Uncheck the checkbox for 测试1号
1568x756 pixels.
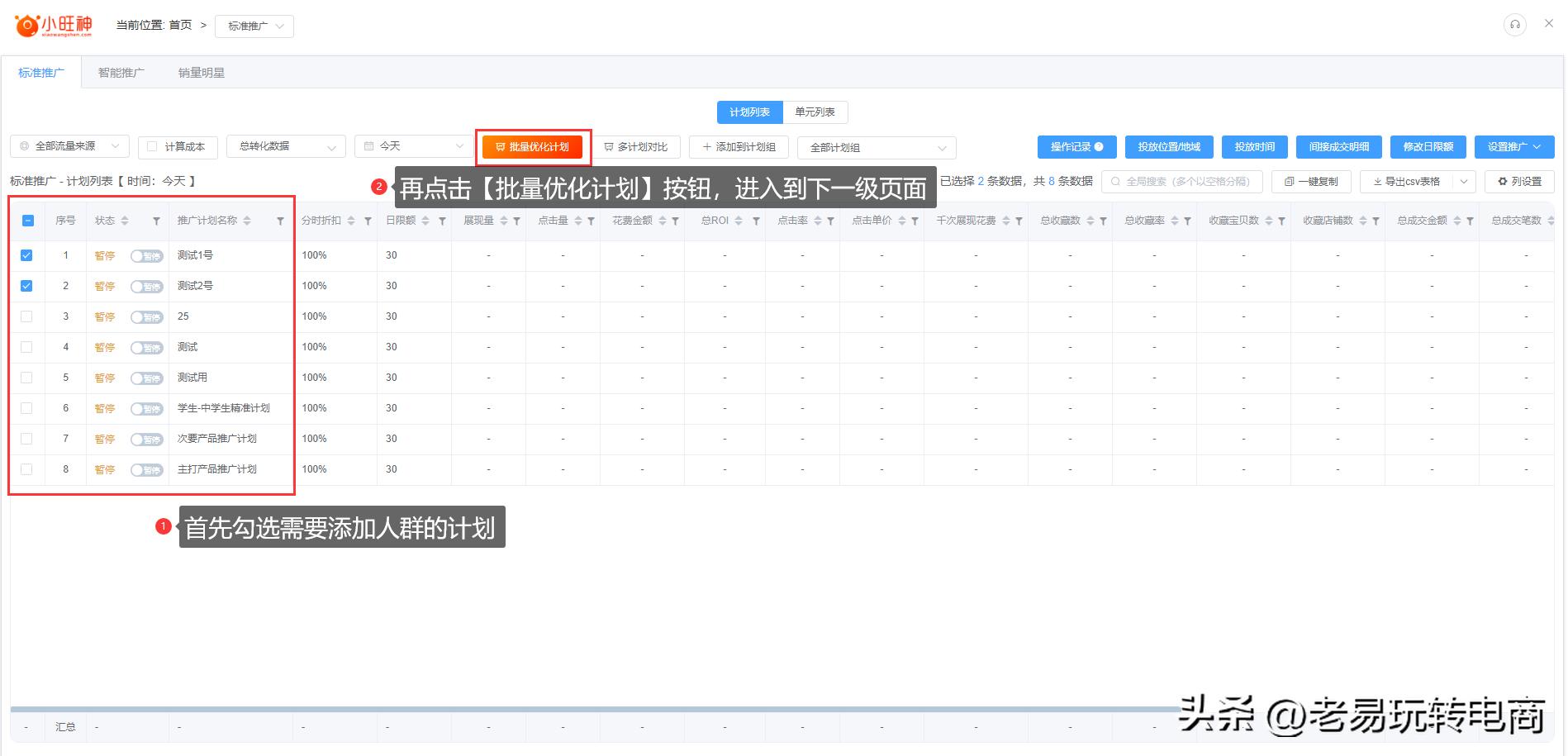(26, 255)
